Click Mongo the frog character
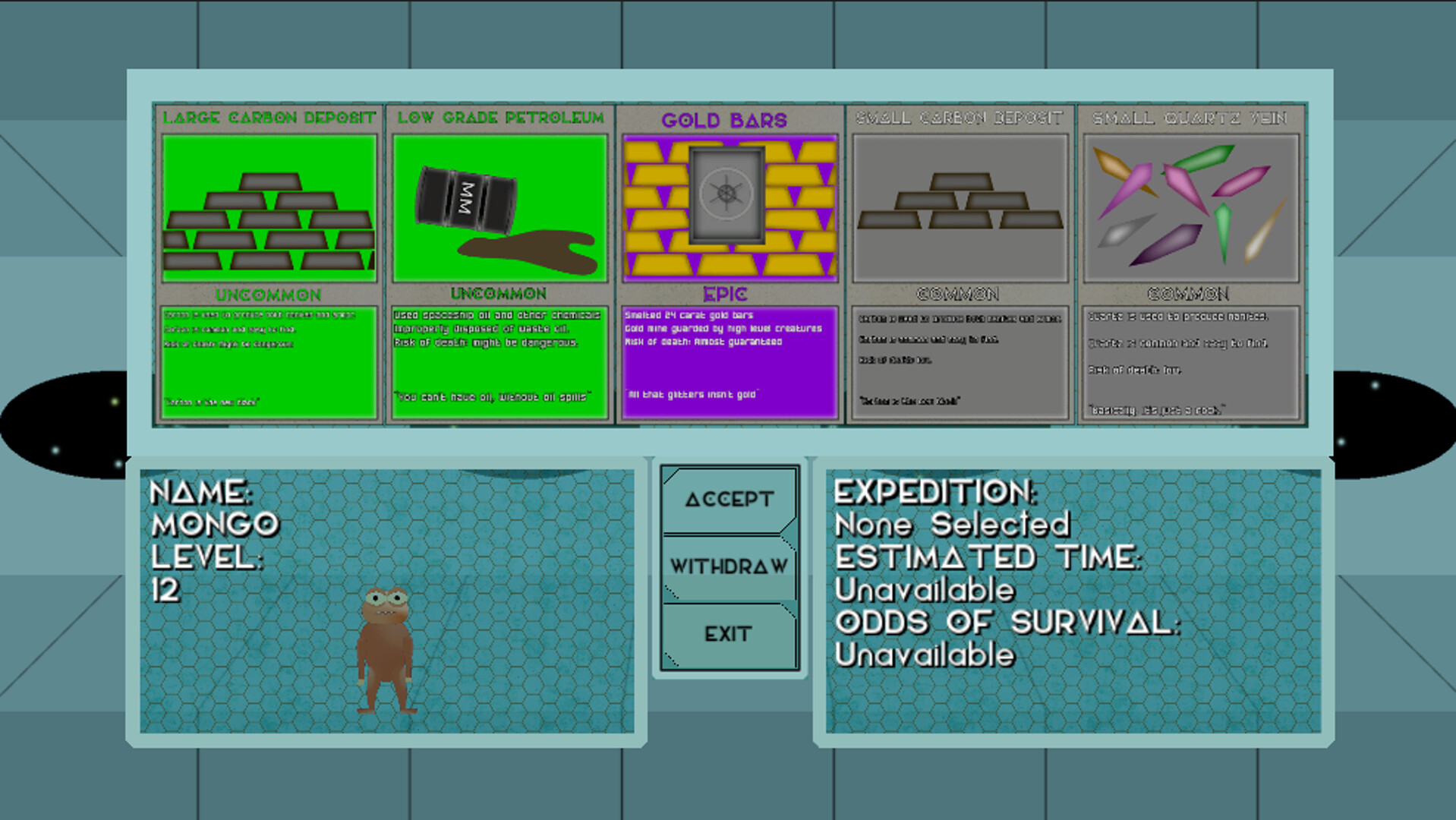Viewport: 1456px width, 820px height. 386,650
